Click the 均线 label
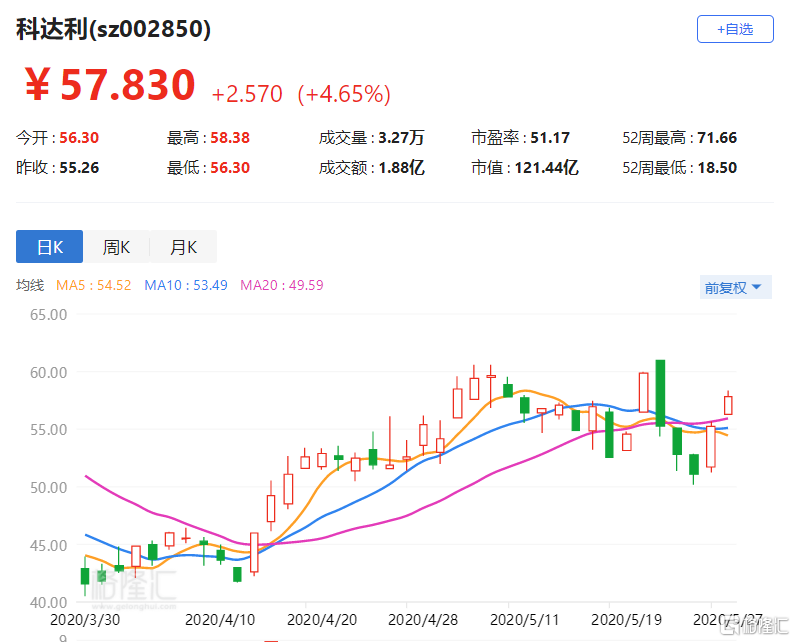The image size is (795, 642). pyautogui.click(x=30, y=285)
